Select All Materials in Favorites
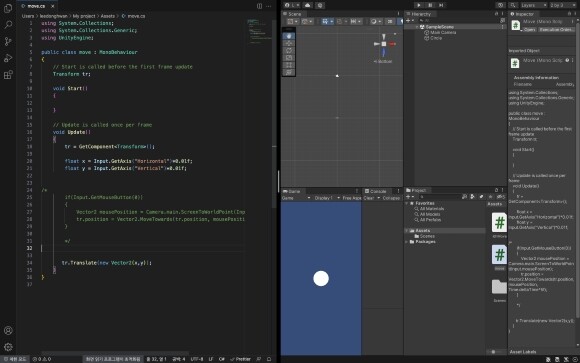580x363 pixels. click(429, 209)
